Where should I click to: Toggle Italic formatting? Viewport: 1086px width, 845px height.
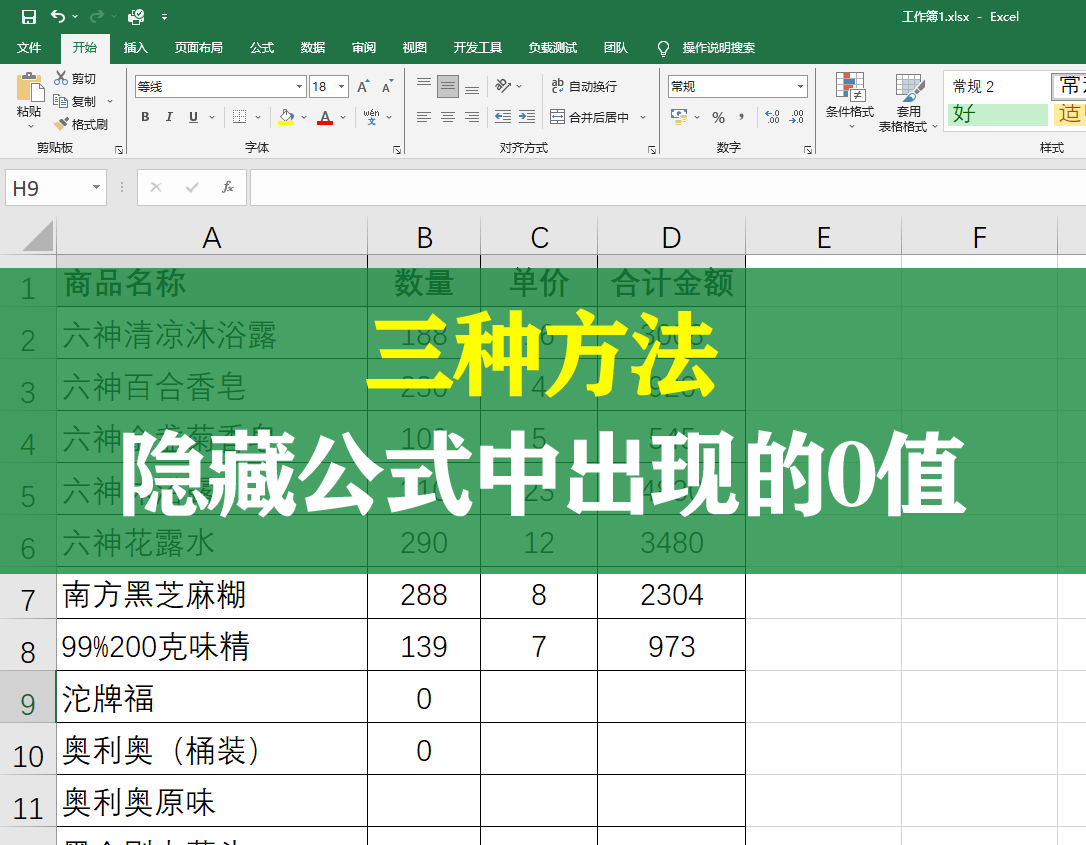tap(168, 117)
